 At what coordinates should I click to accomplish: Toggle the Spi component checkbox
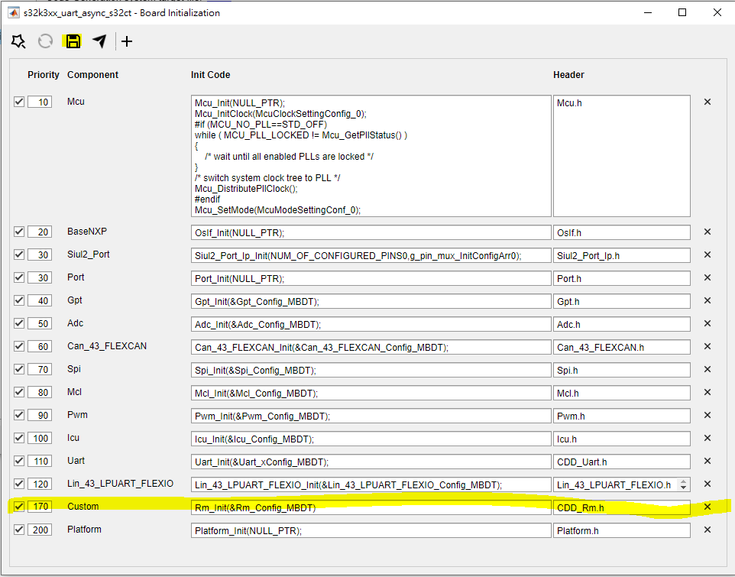[19, 369]
